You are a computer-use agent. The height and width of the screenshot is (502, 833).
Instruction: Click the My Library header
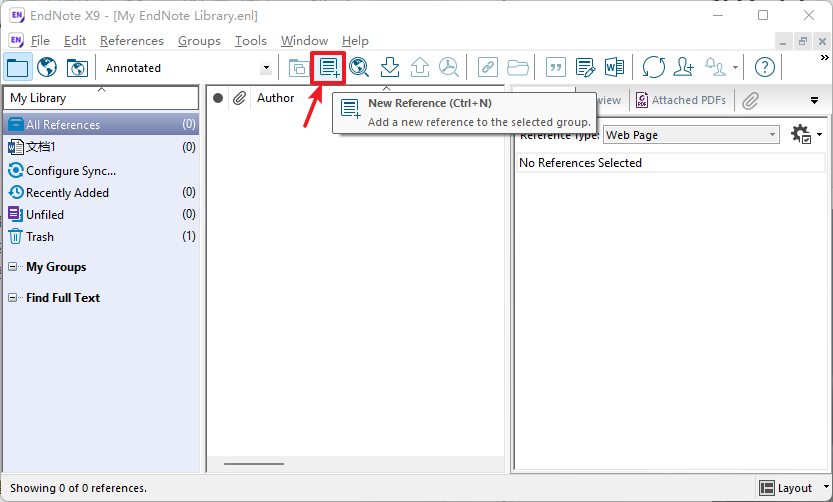tap(101, 98)
